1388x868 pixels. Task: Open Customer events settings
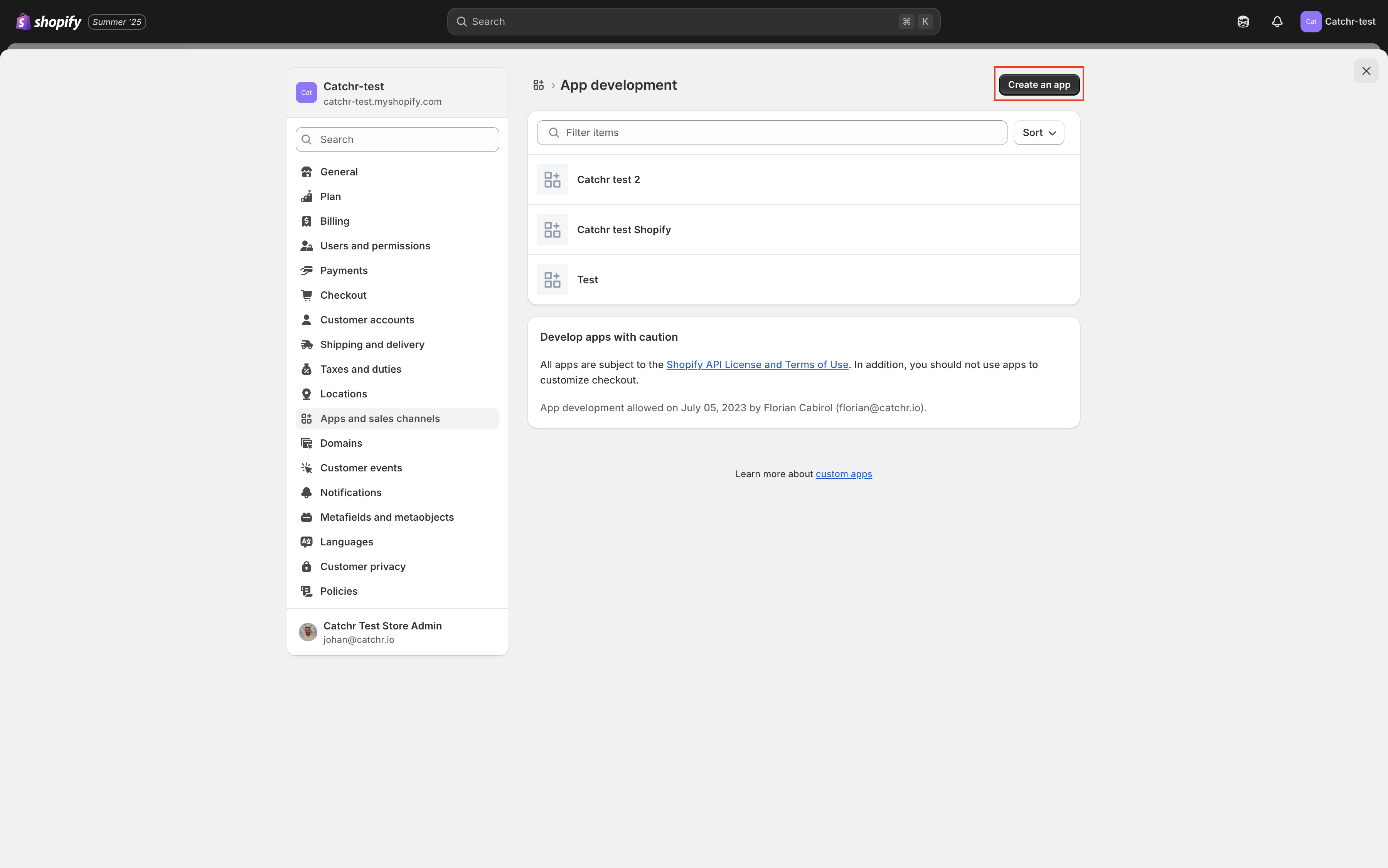397,468
